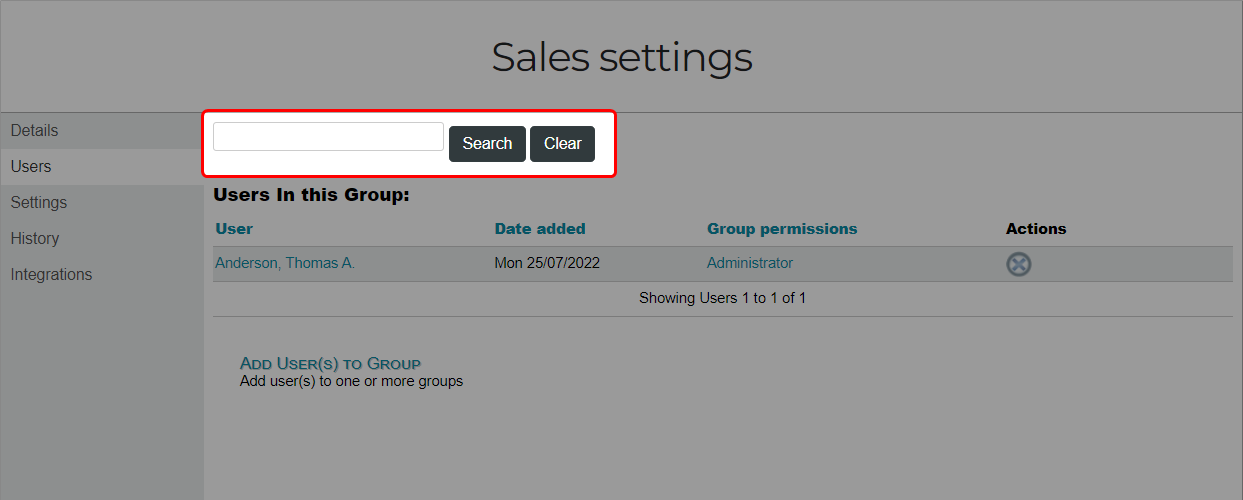Remove Thomas Anderson using the circled X icon
1243x500 pixels.
1019,264
